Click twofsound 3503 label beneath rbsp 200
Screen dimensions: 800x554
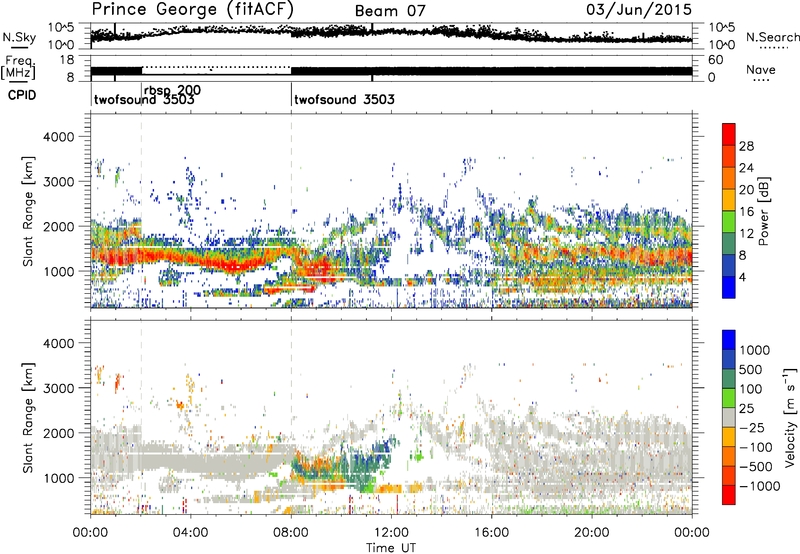point(144,99)
